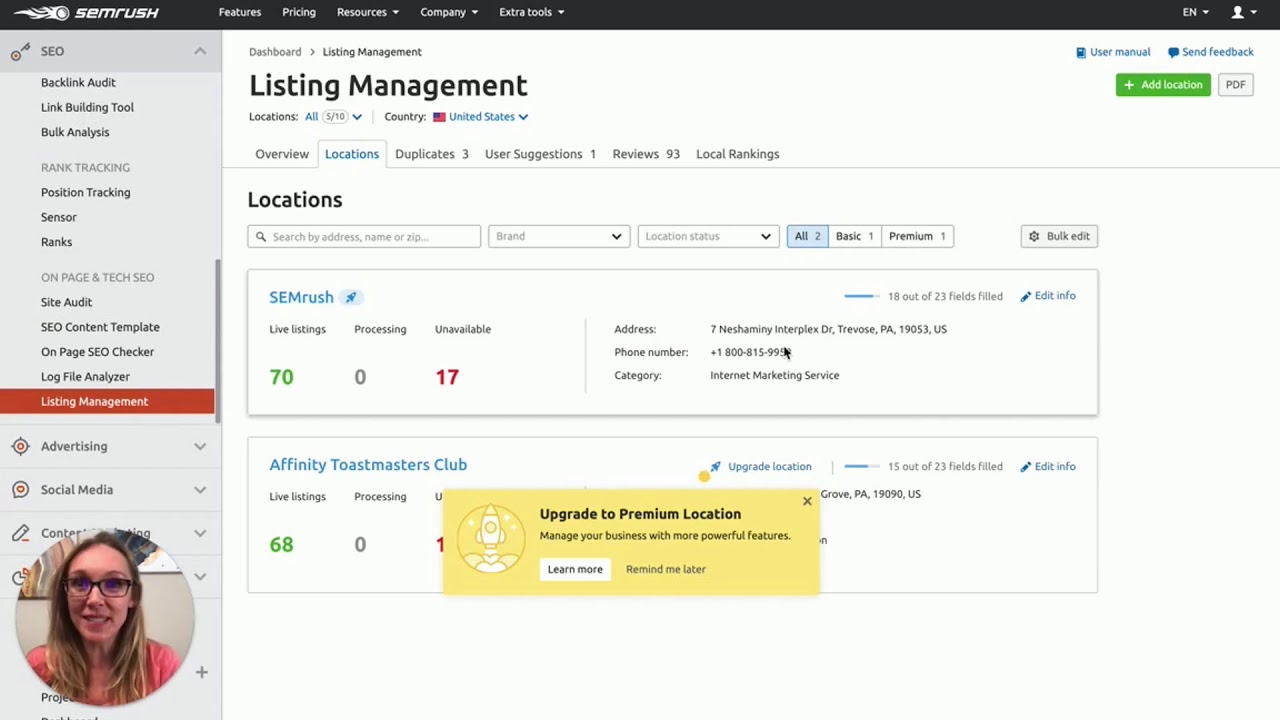Close the Upgrade to Premium popup
The height and width of the screenshot is (720, 1280).
(807, 501)
